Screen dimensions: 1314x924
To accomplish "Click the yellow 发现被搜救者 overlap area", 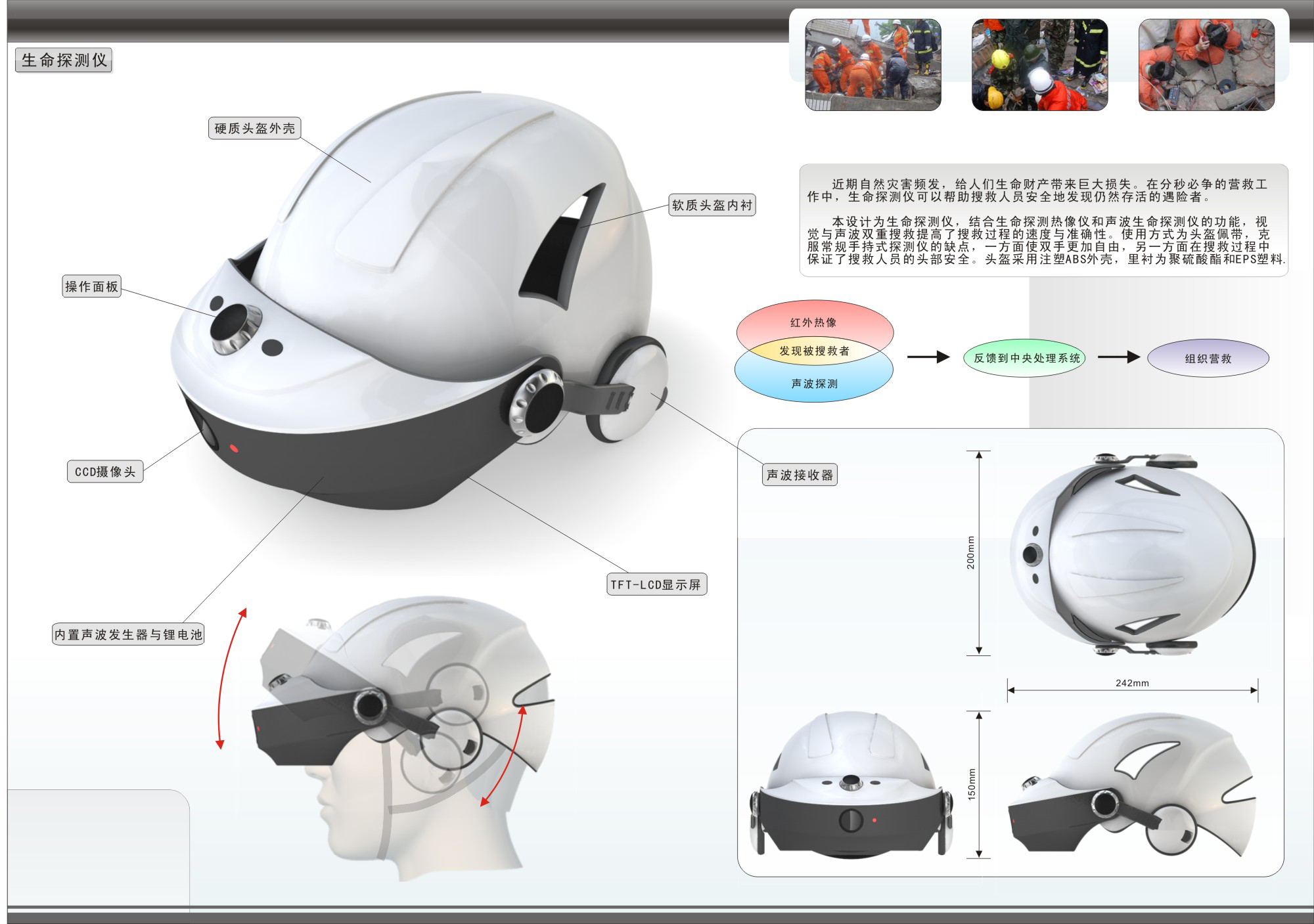I will (814, 351).
